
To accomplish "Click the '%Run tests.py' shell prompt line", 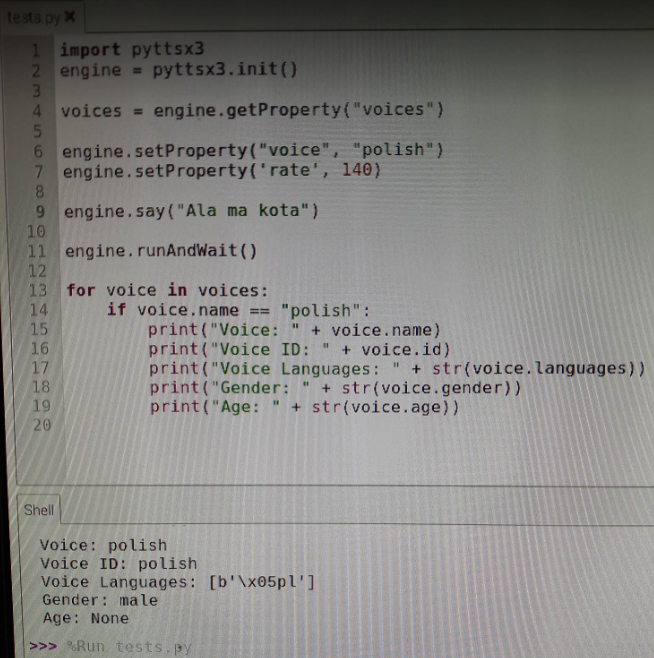I will coord(110,646).
